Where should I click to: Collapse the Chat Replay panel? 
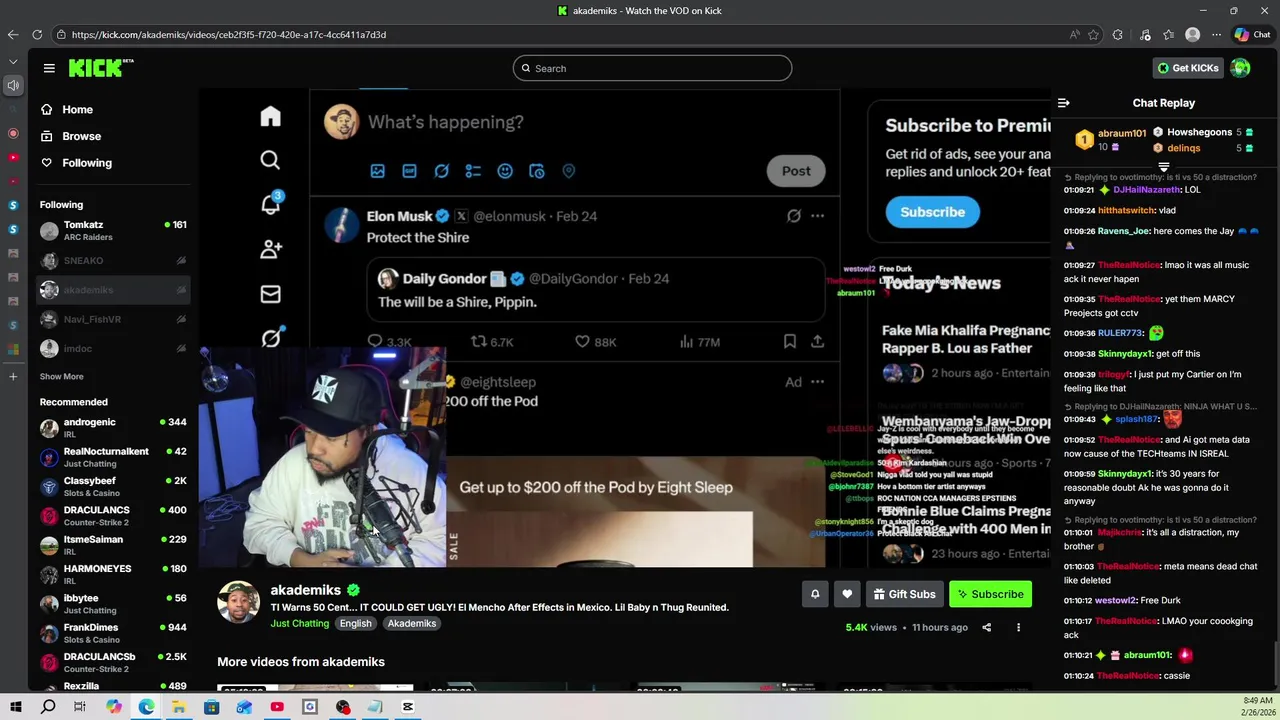click(1064, 103)
